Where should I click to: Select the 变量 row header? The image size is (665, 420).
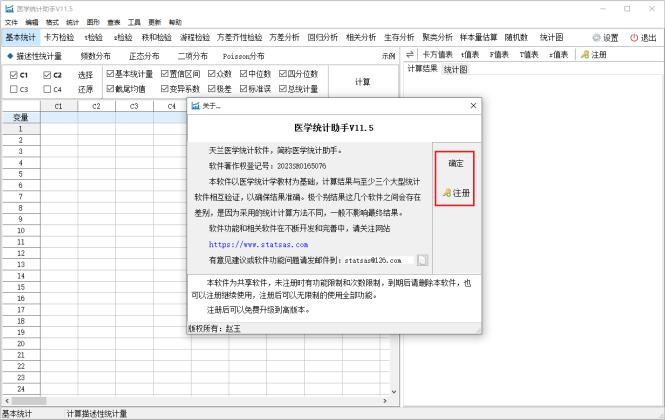click(x=21, y=118)
